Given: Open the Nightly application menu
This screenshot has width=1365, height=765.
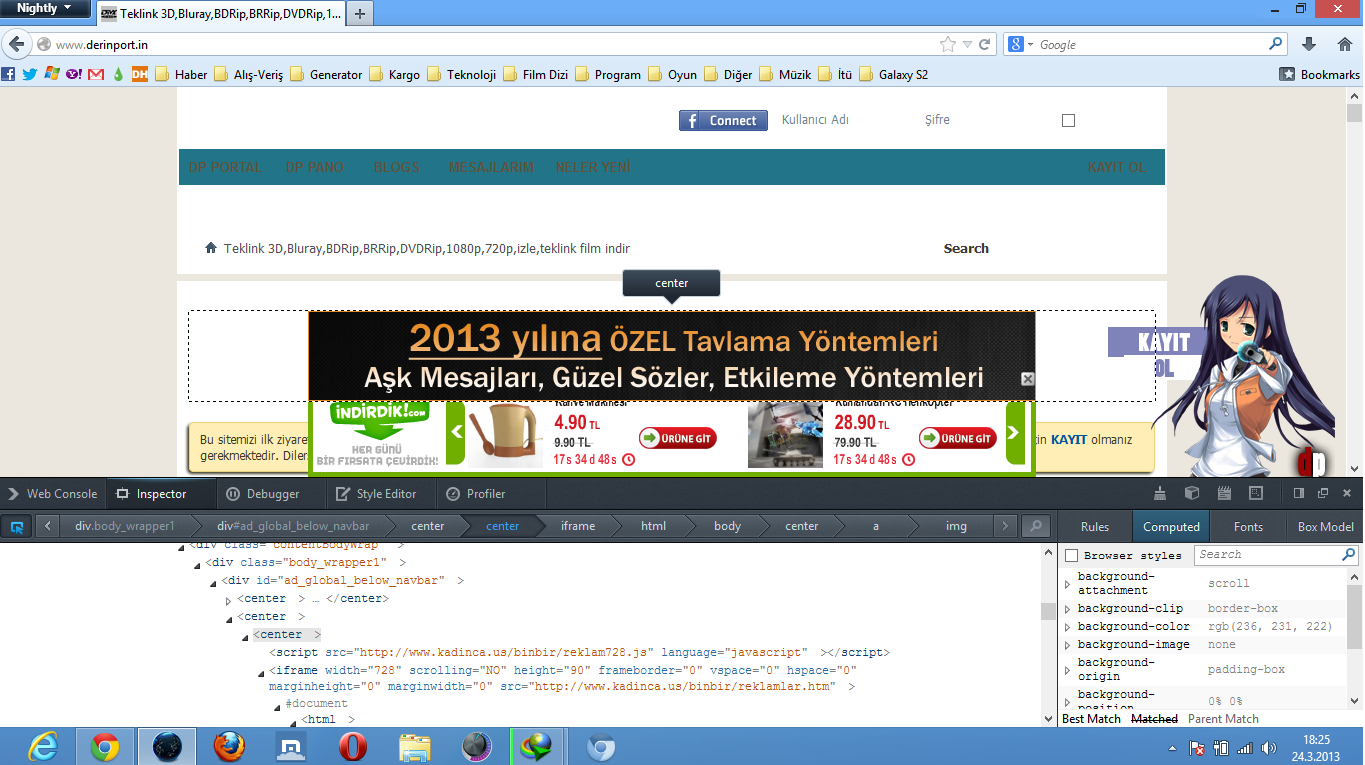Looking at the screenshot, I should click(44, 8).
